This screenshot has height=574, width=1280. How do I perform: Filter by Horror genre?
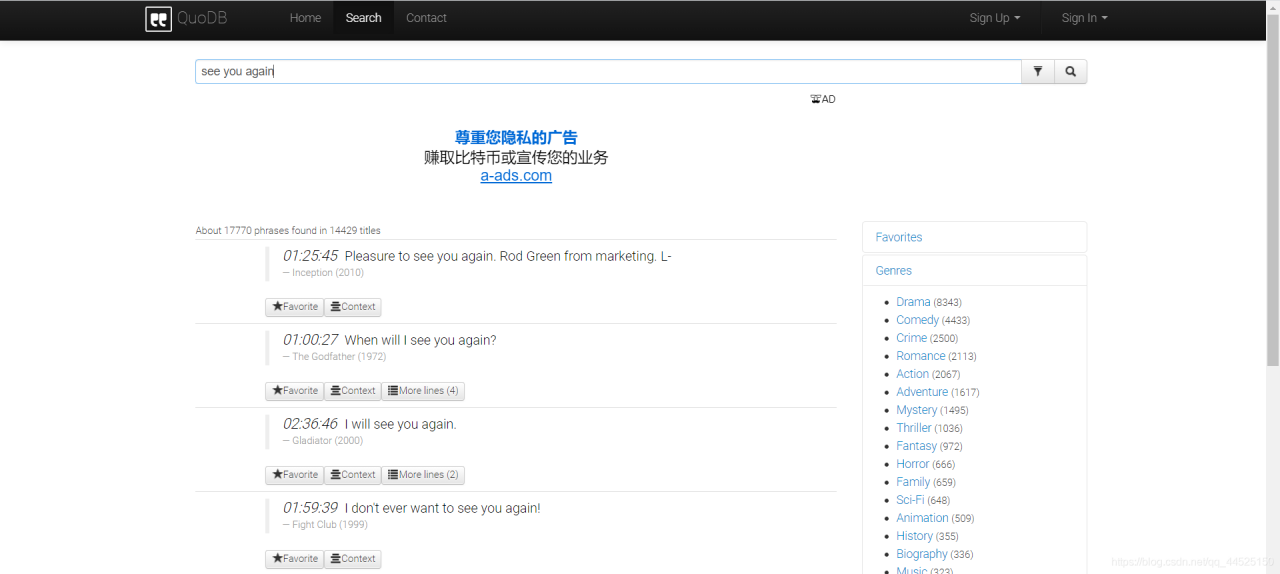coord(912,464)
